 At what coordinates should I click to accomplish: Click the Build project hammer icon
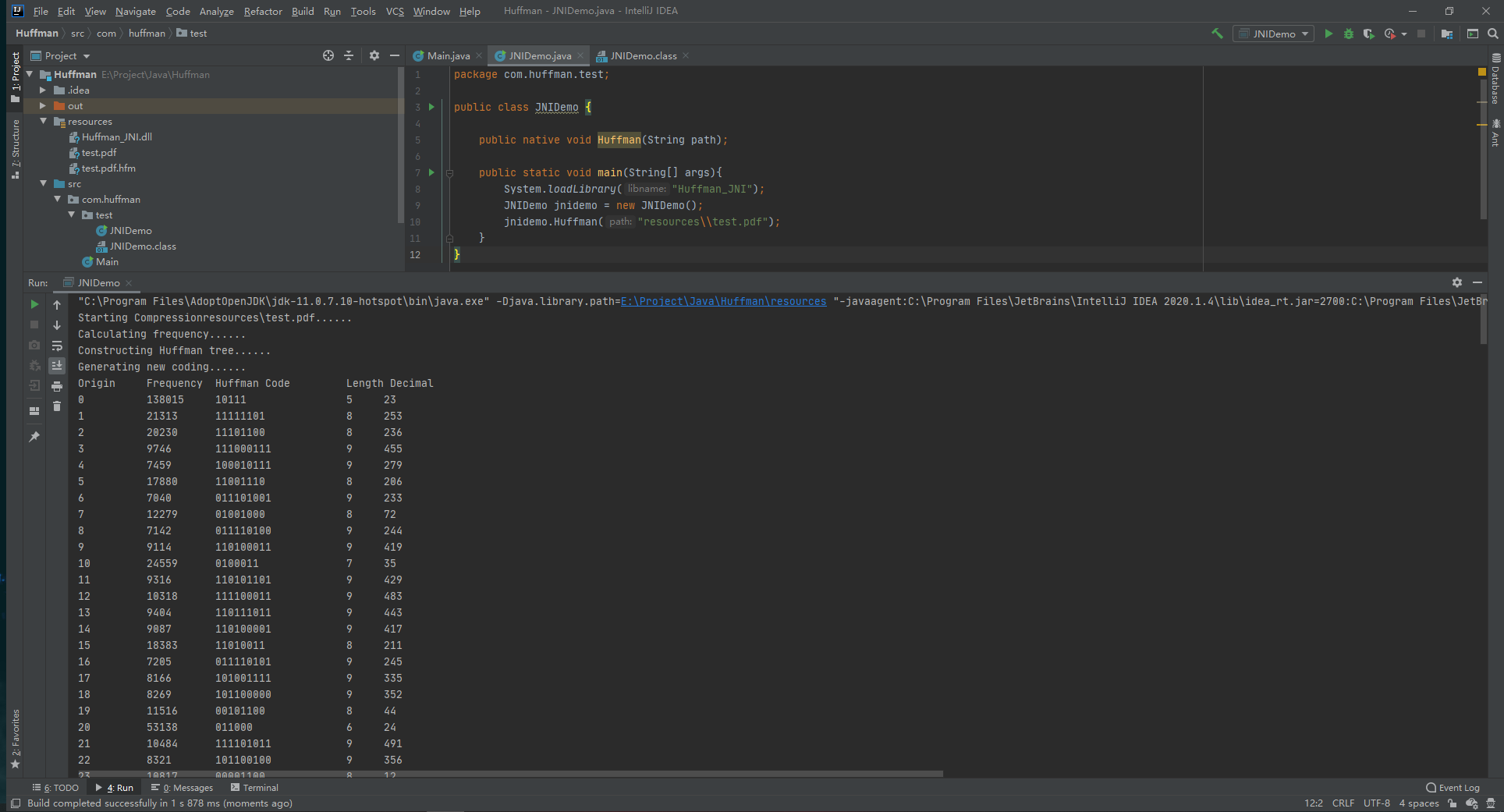click(1217, 34)
